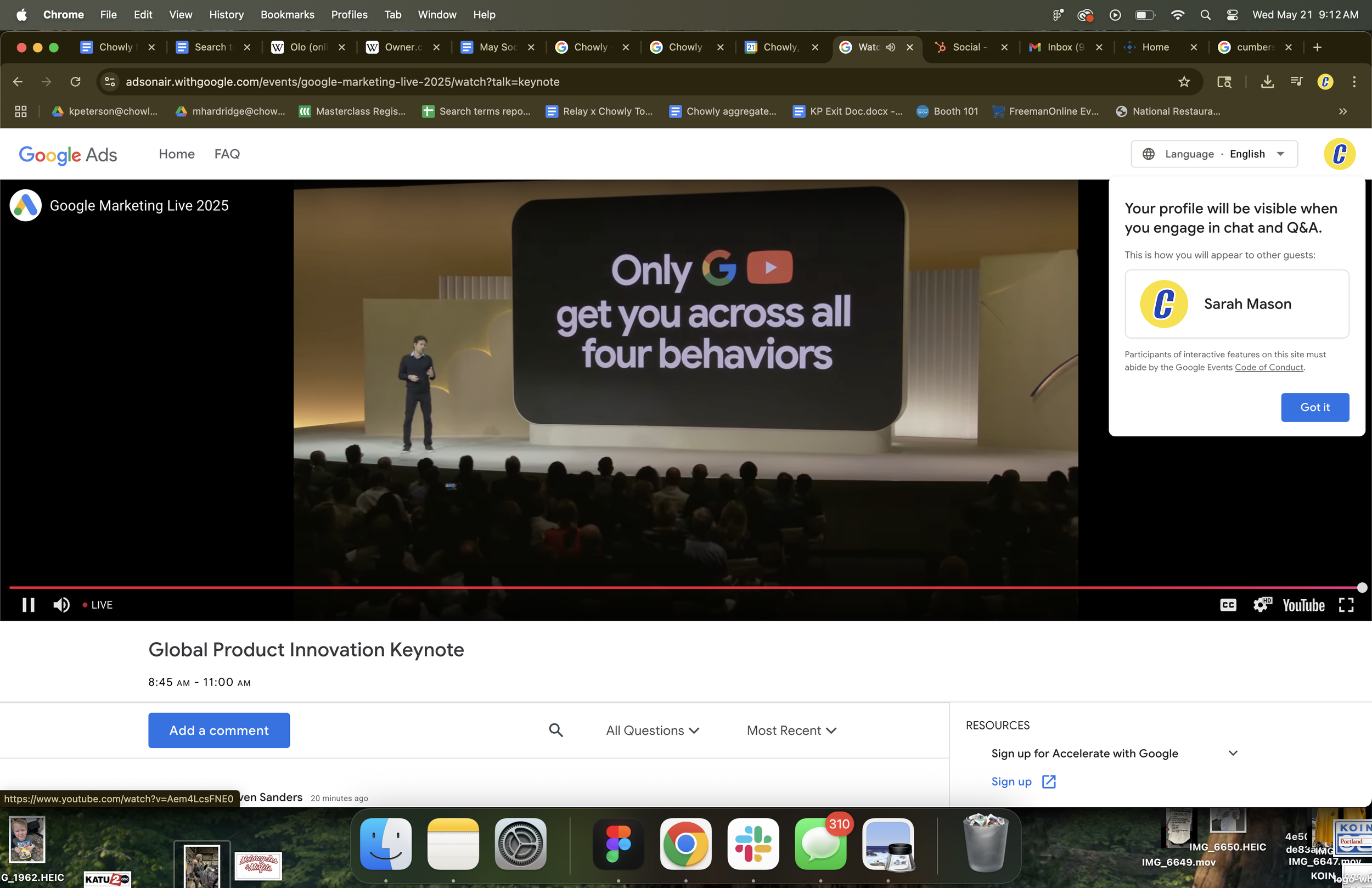Open Masterclass Regis... bookmark
This screenshot has width=1372, height=888.
coord(352,111)
